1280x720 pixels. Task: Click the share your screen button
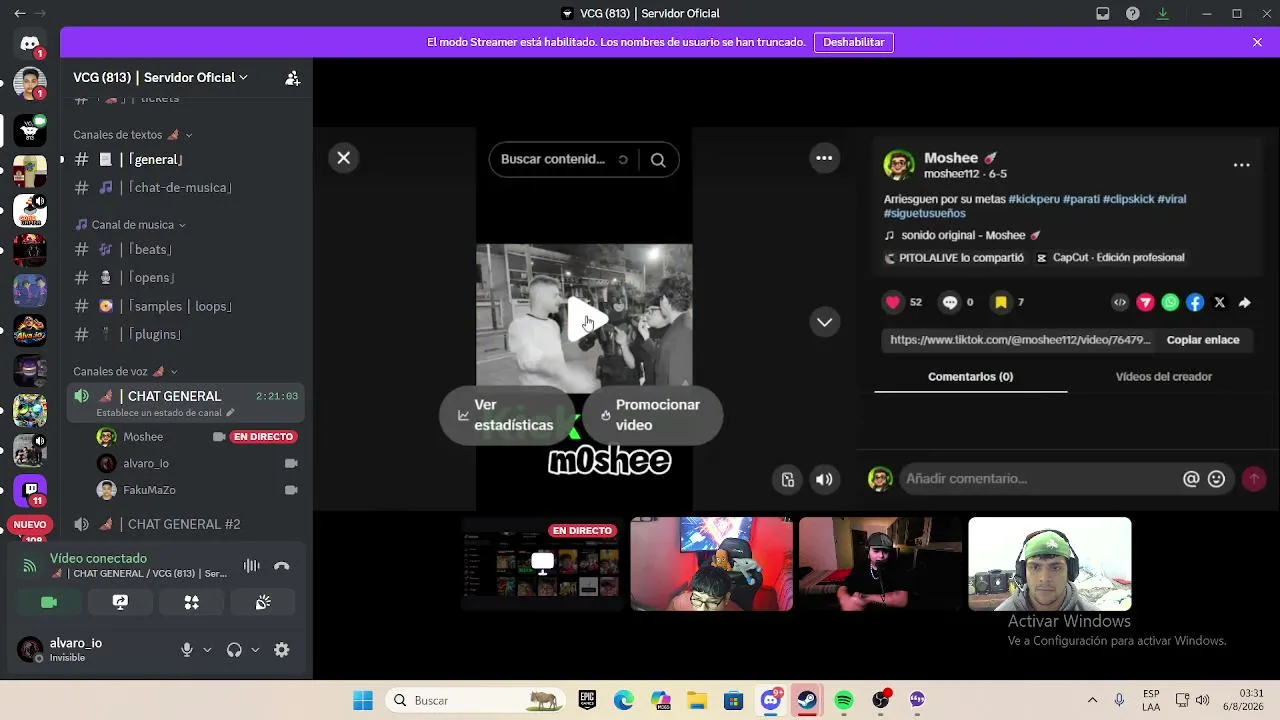pos(120,602)
